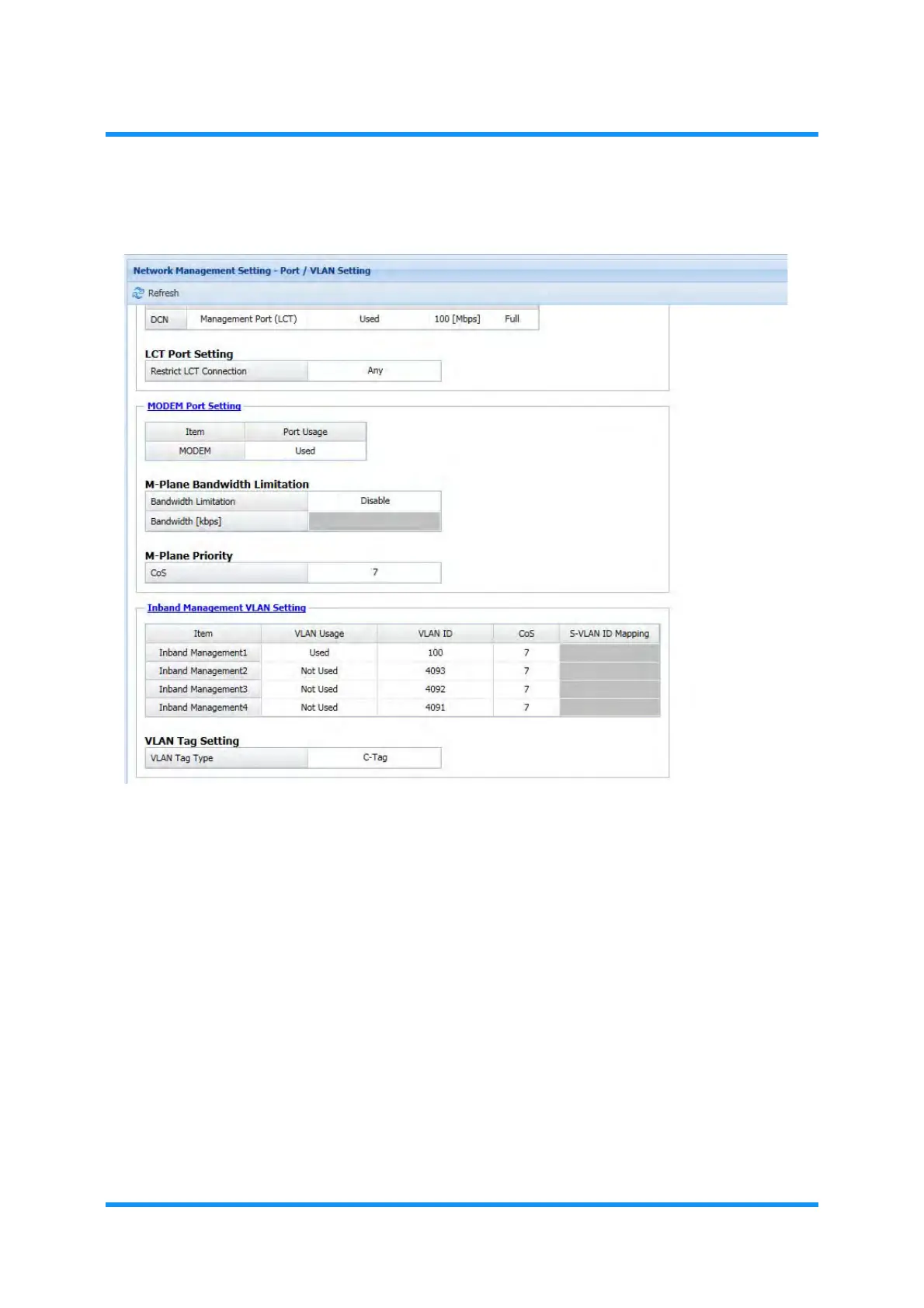This screenshot has width=924, height=1308.
Task: Click the Full duplex cell
Action: coord(512,319)
